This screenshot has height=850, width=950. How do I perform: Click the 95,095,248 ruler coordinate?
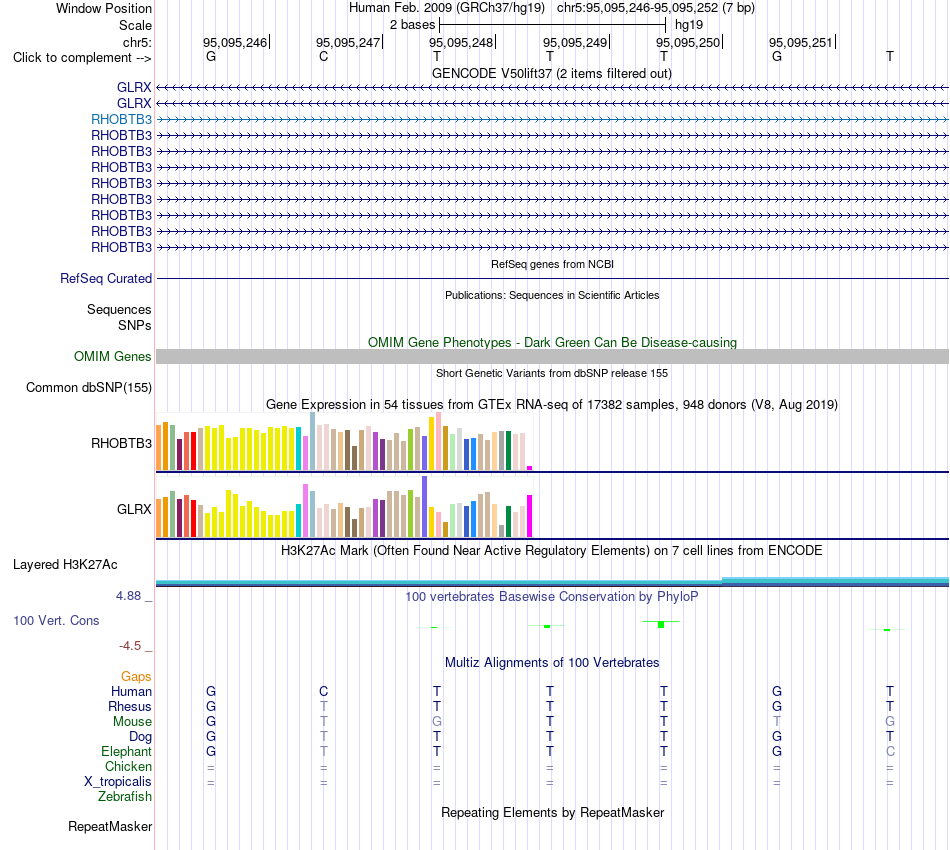click(461, 42)
